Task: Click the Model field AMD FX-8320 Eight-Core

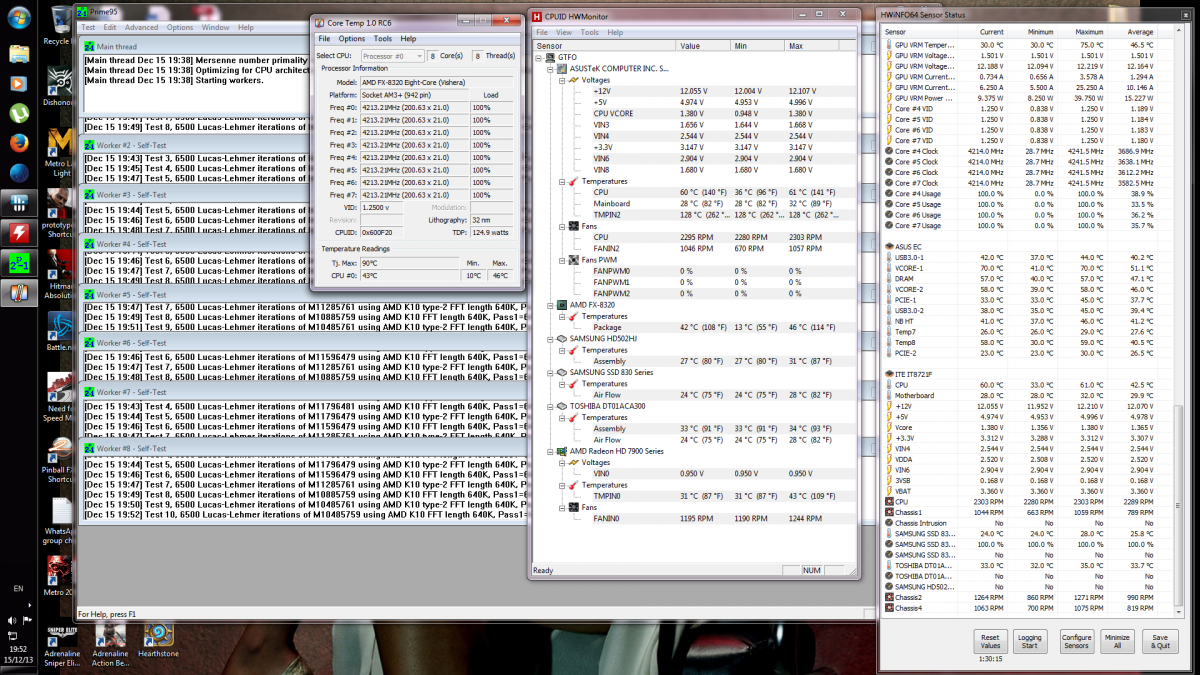Action: pos(436,82)
